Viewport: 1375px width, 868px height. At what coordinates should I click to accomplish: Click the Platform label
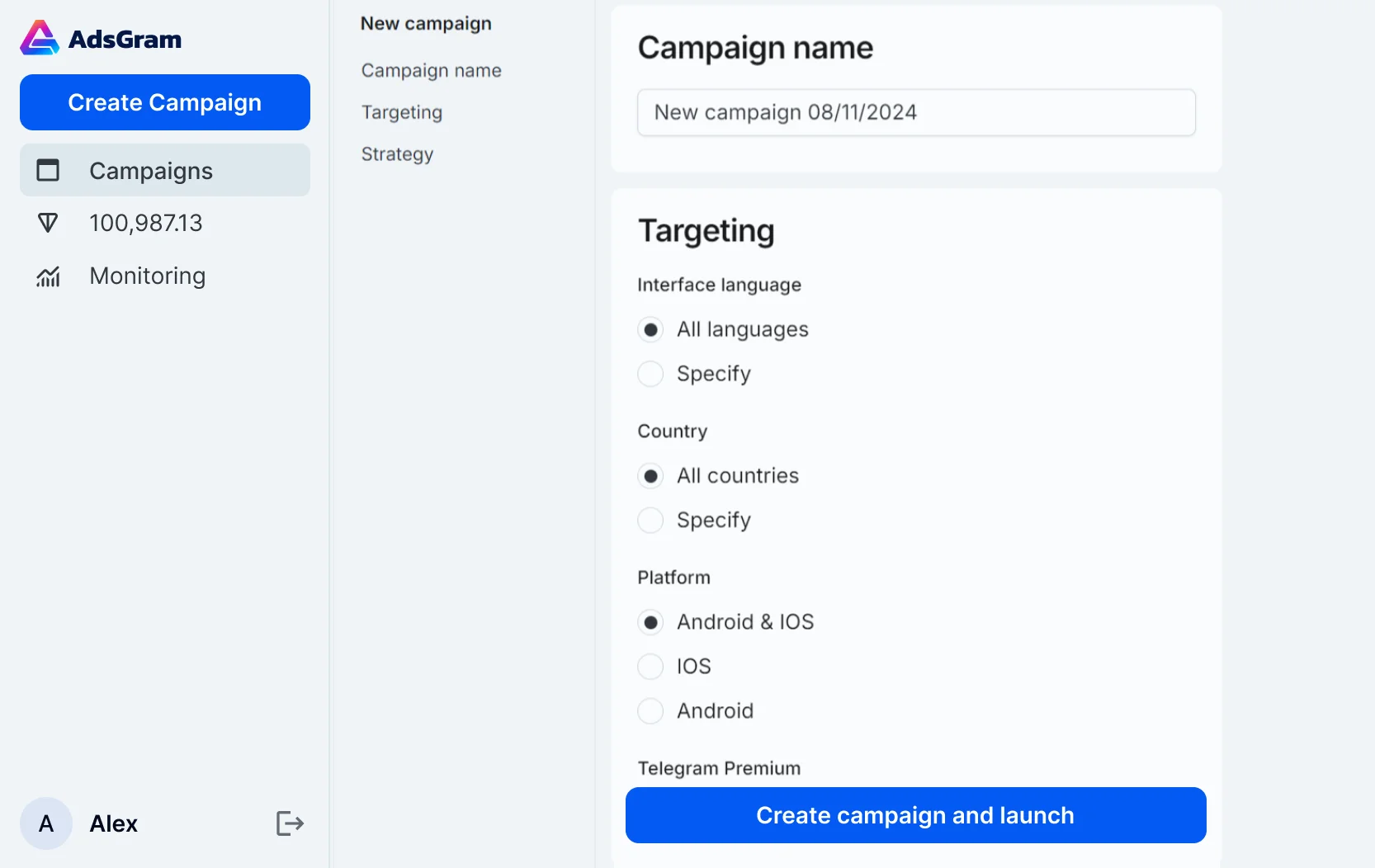(x=673, y=578)
